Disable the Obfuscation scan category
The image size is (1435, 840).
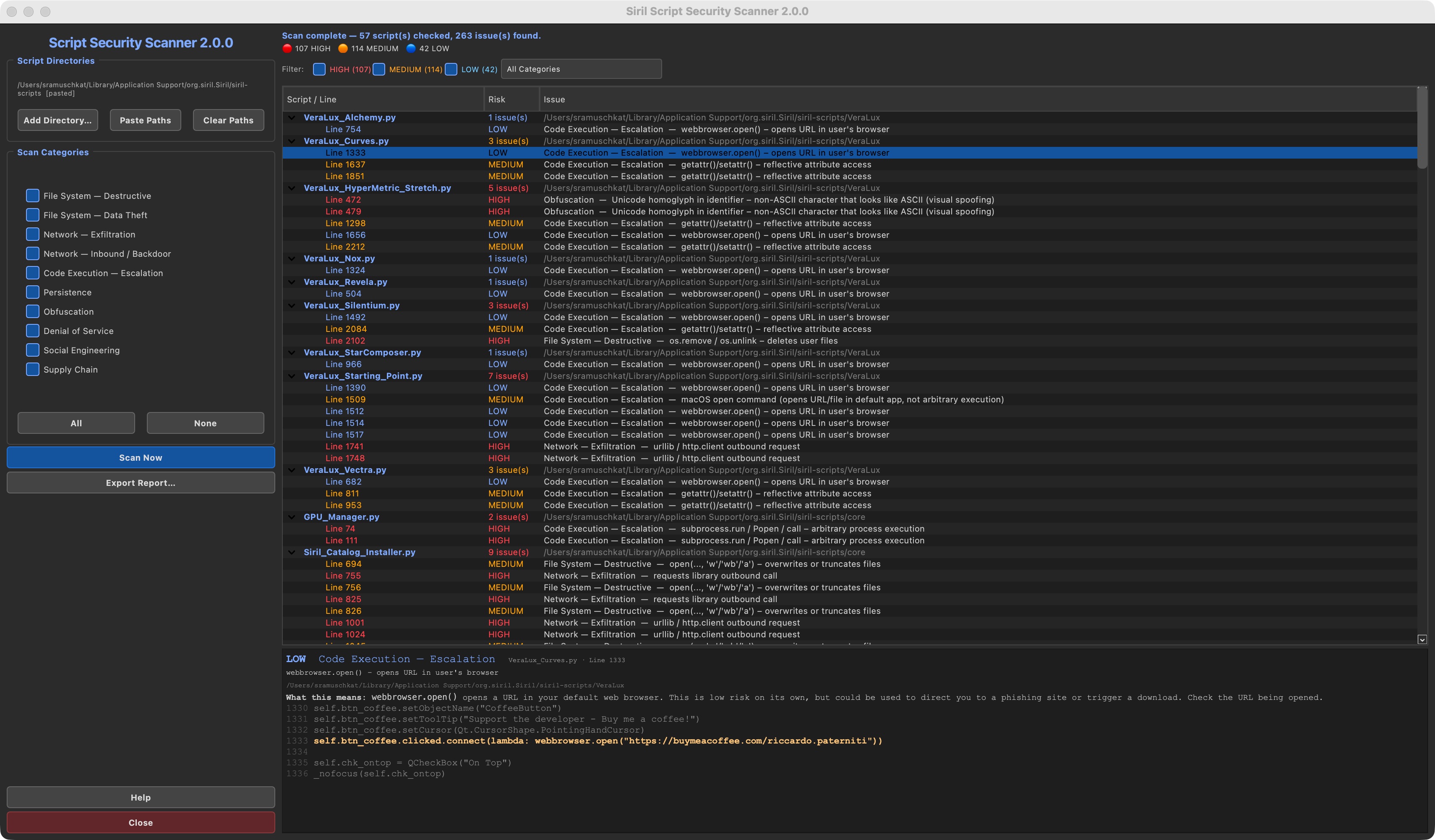[32, 311]
